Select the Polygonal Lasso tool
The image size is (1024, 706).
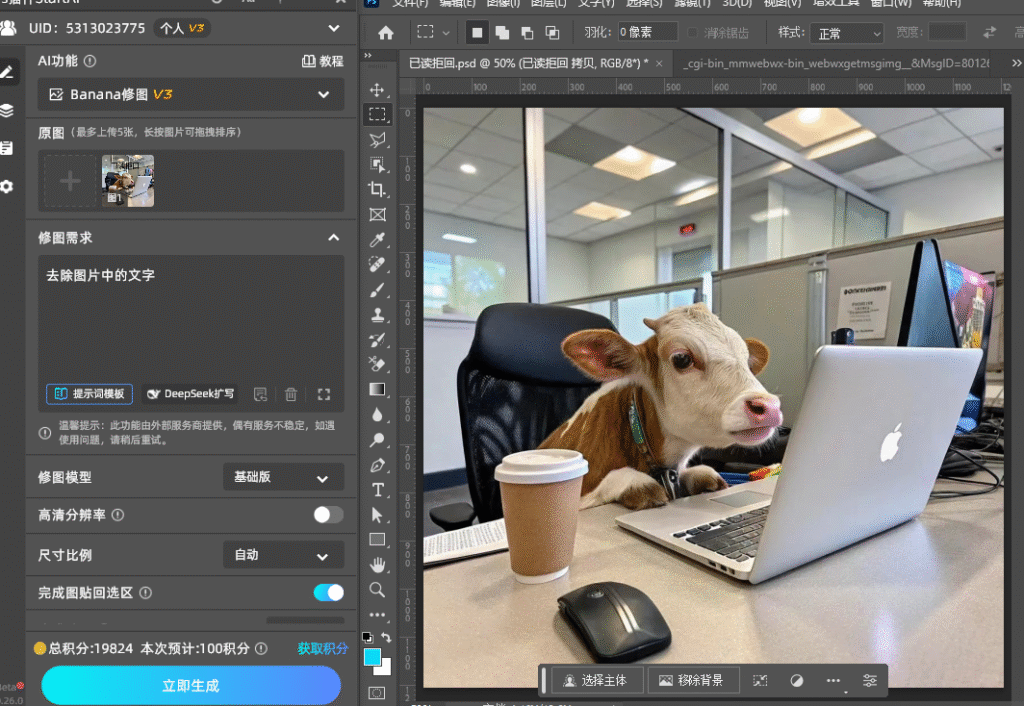click(377, 139)
